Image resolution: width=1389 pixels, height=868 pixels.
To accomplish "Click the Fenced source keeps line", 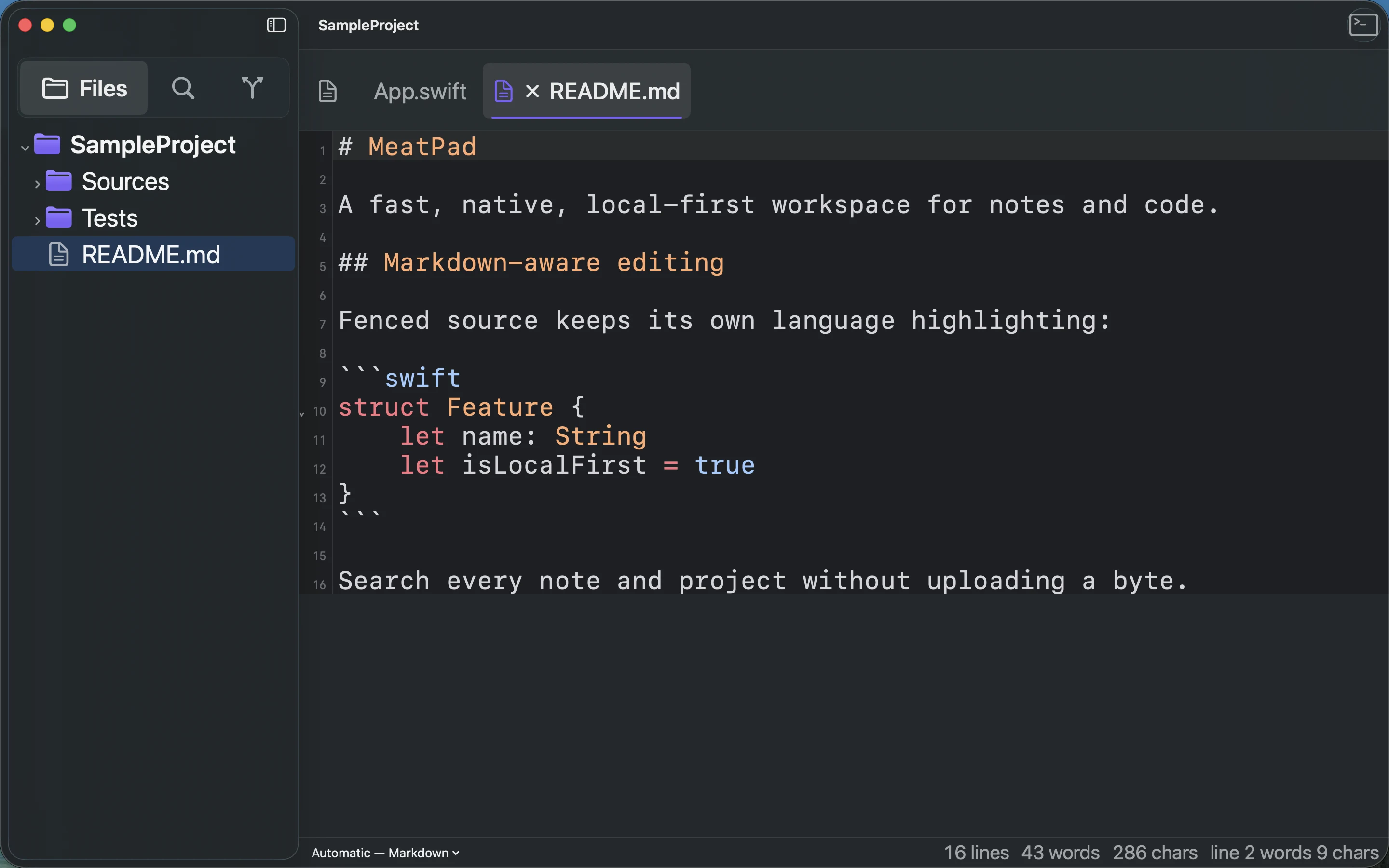I will coord(724,320).
